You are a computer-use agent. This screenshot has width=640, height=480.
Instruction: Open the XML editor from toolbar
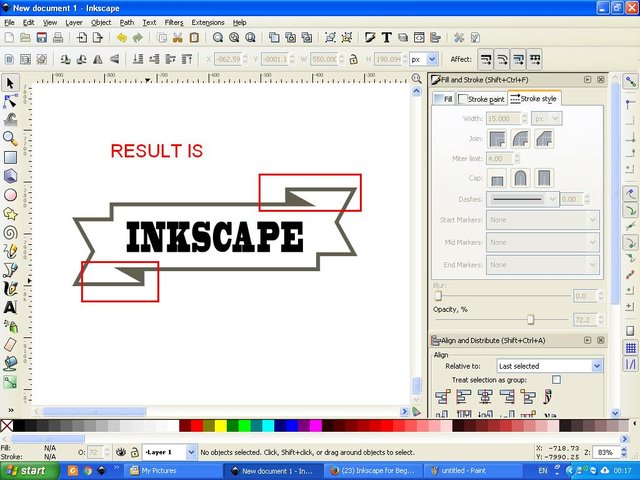(419, 38)
